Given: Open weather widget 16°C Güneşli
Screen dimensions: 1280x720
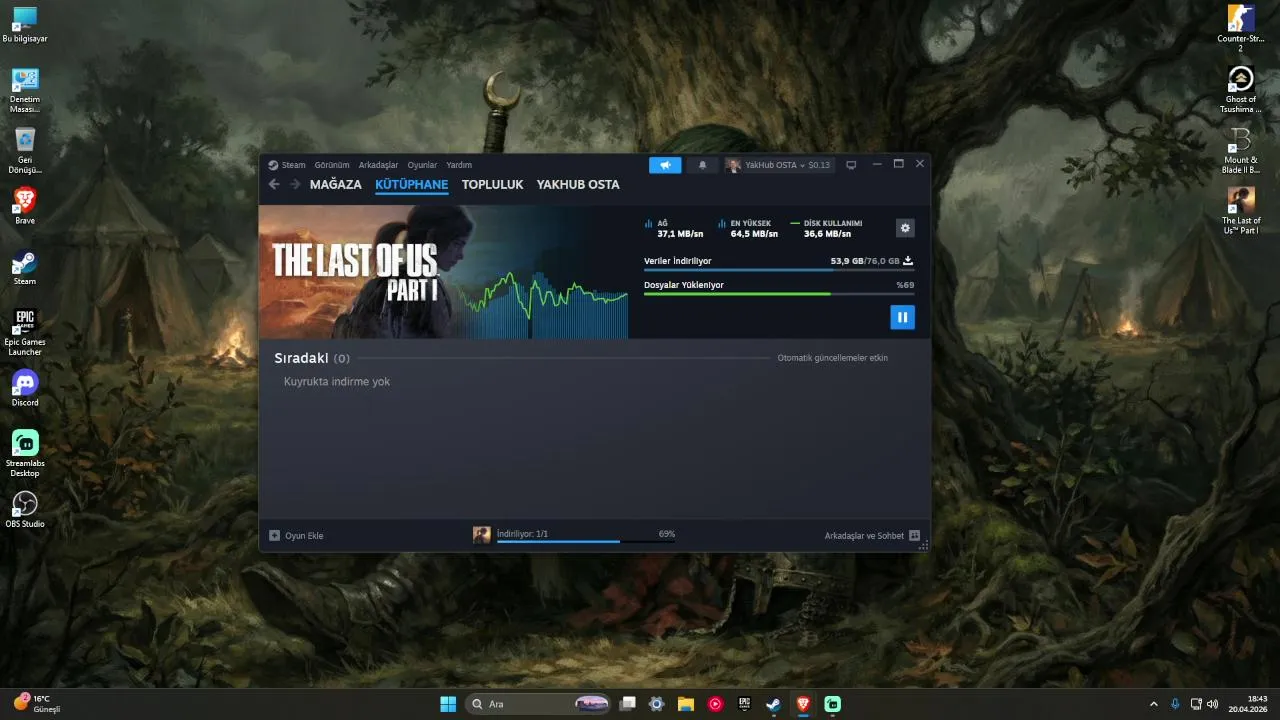Looking at the screenshot, I should tap(38, 704).
